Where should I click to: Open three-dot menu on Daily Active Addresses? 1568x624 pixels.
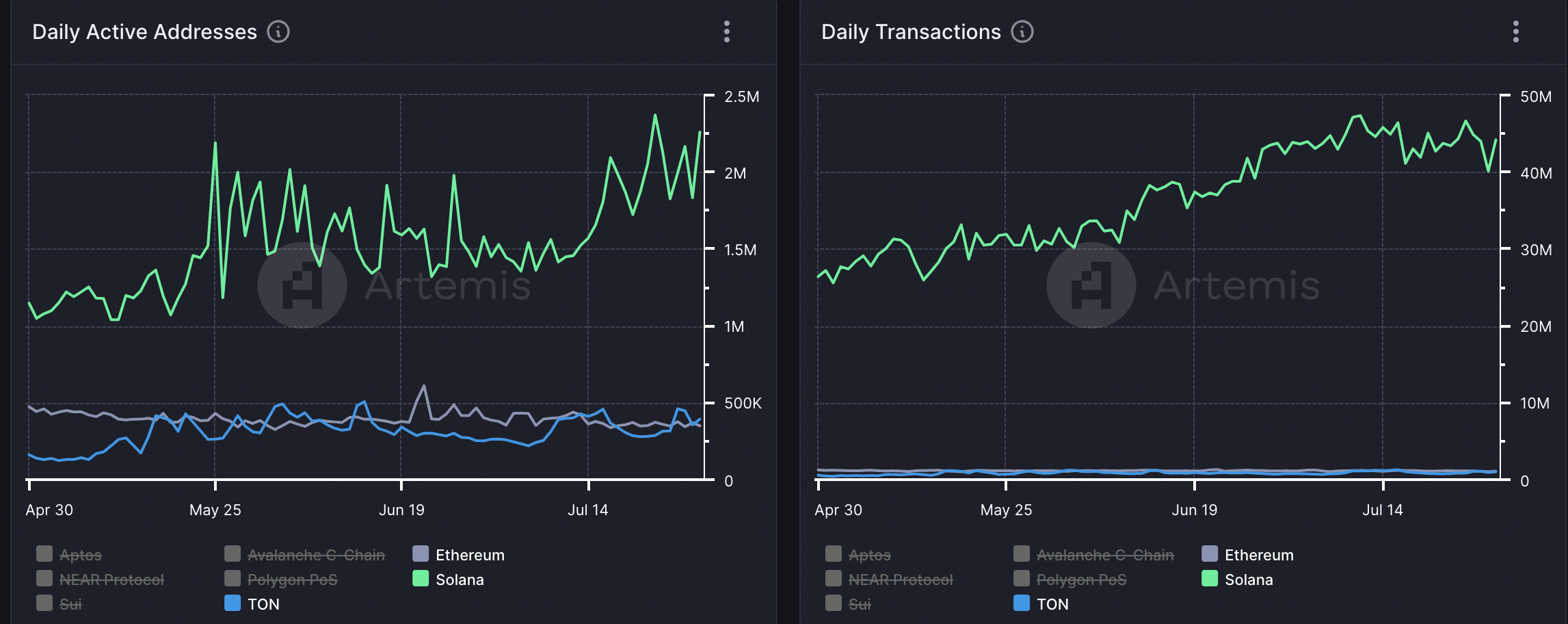click(726, 31)
